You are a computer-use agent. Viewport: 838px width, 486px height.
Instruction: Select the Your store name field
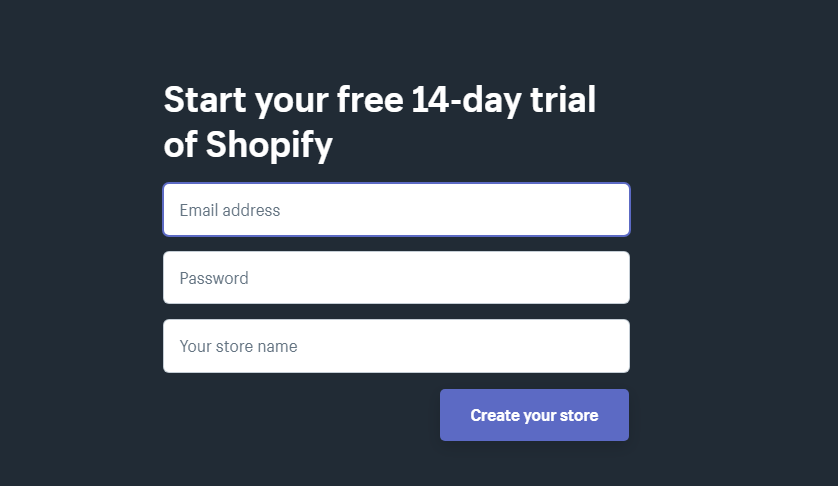click(396, 346)
